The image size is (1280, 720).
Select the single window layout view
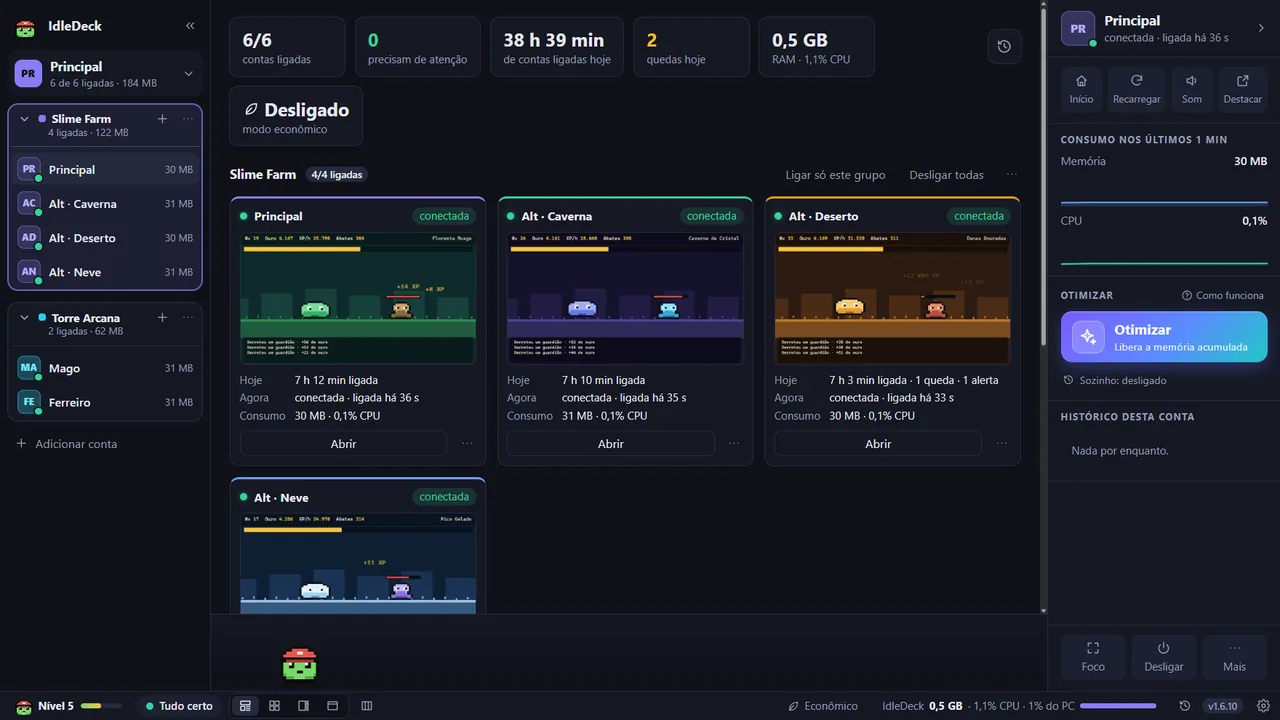click(332, 706)
